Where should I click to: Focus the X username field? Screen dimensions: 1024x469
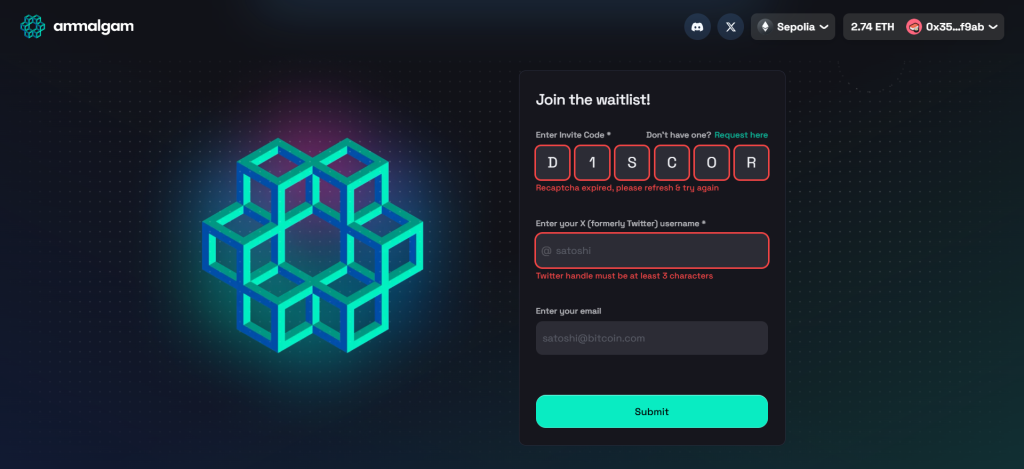652,250
